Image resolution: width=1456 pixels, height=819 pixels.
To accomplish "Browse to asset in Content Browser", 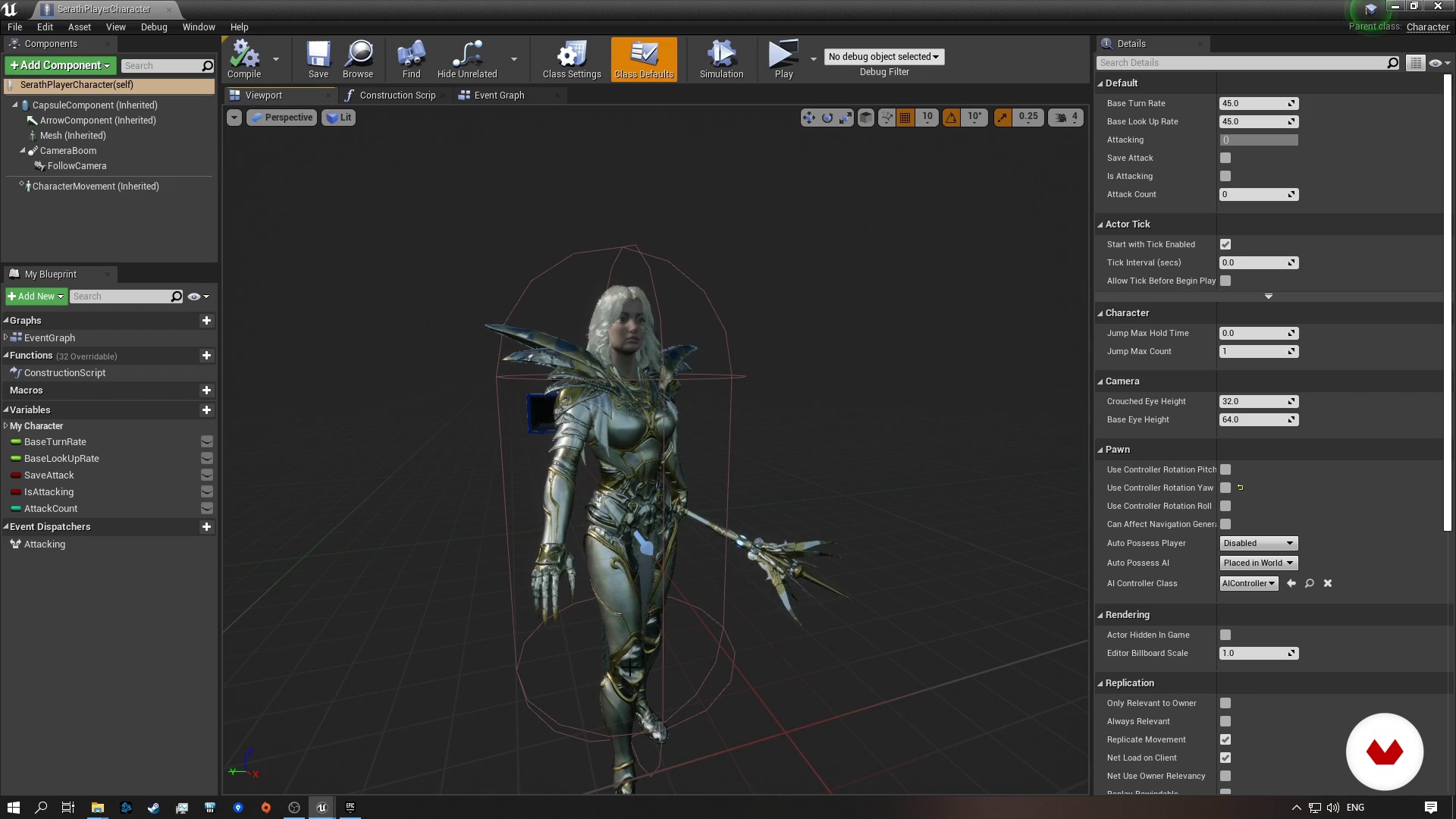I will point(358,59).
